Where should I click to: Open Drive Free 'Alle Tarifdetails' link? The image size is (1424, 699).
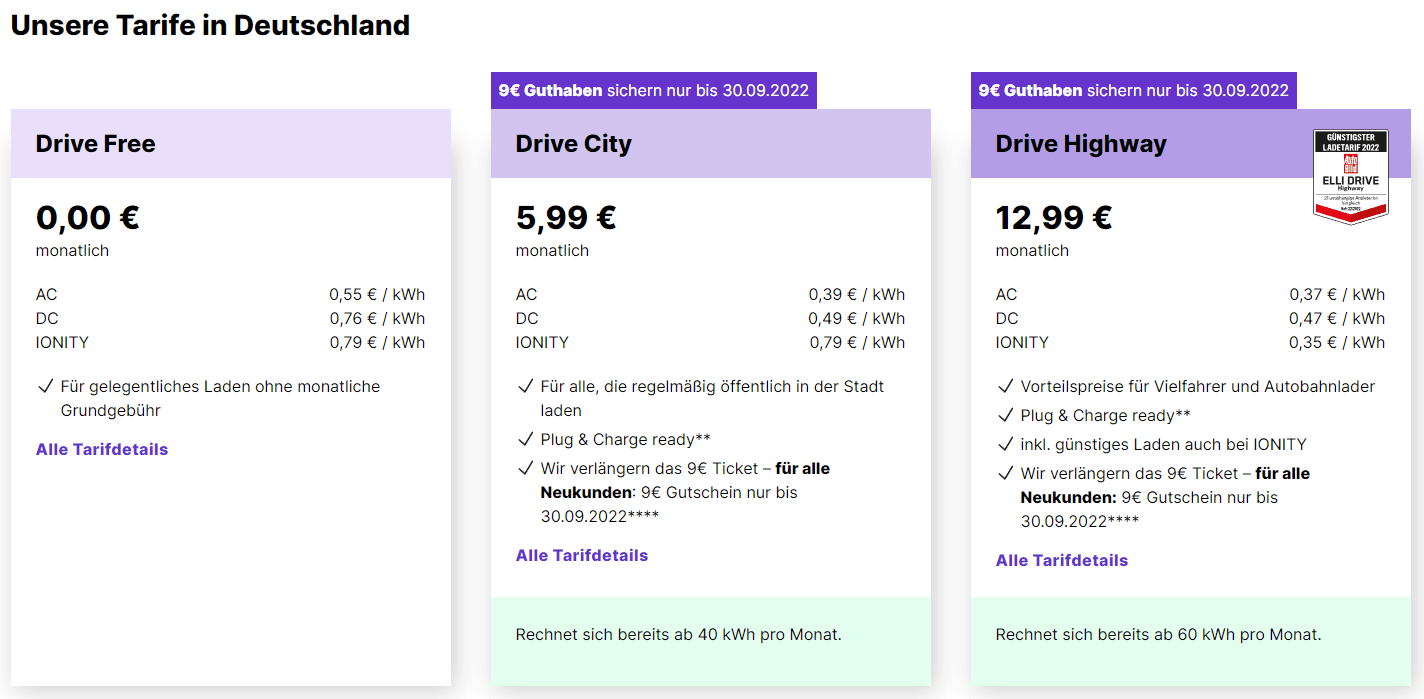coord(102,449)
